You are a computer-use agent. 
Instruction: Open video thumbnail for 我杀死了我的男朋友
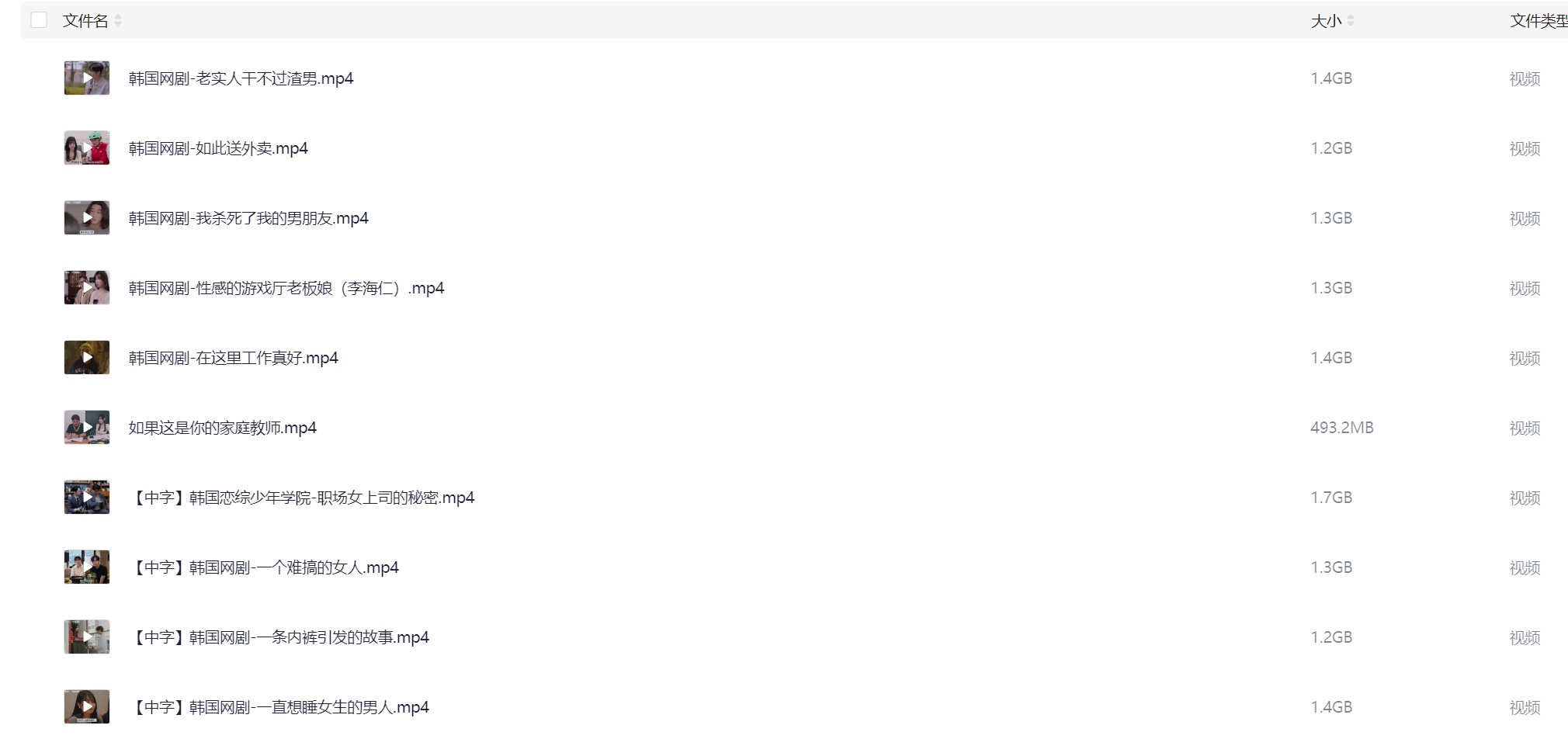click(x=87, y=218)
